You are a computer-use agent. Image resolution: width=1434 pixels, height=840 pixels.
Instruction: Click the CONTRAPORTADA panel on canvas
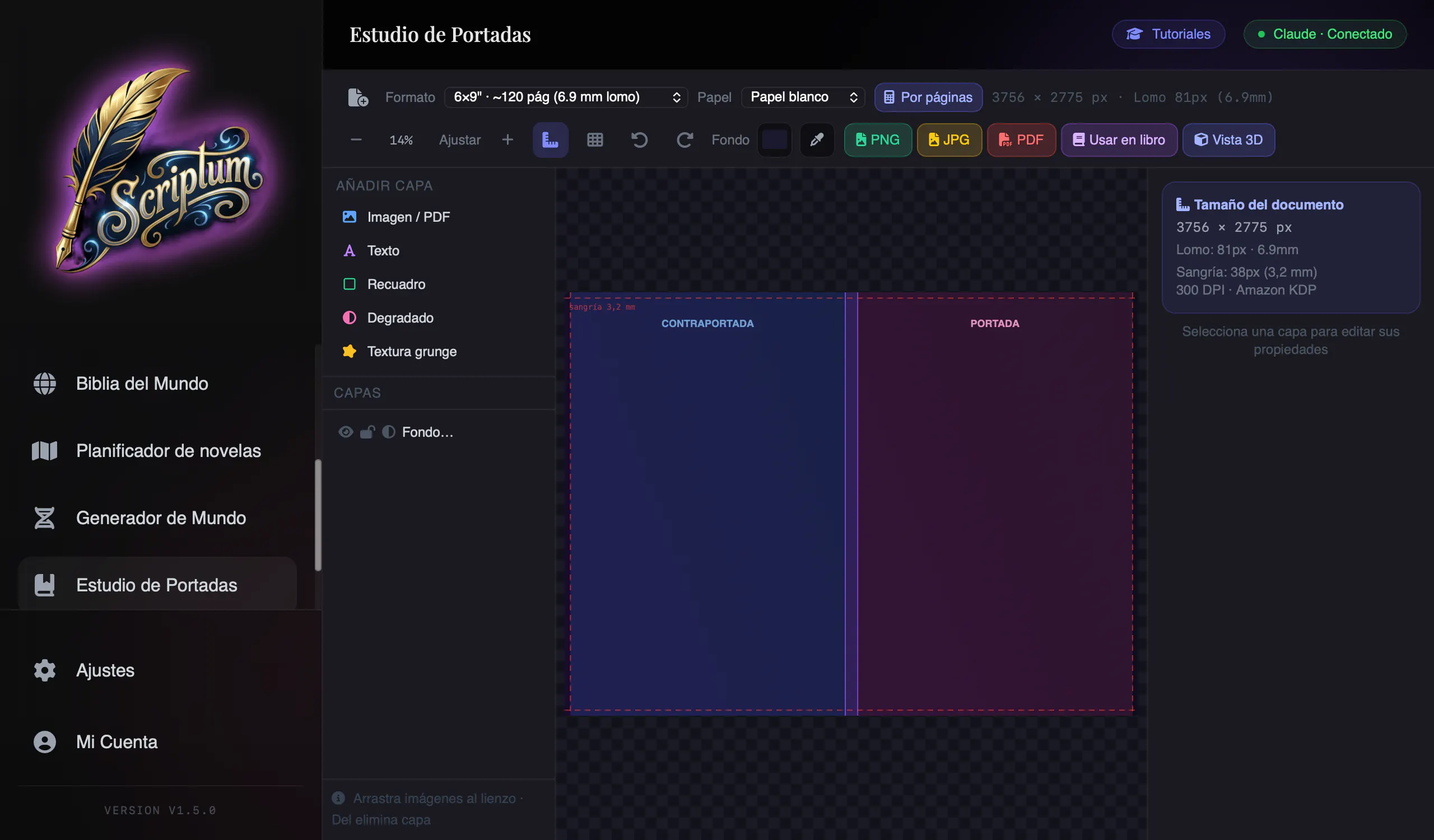tap(707, 503)
